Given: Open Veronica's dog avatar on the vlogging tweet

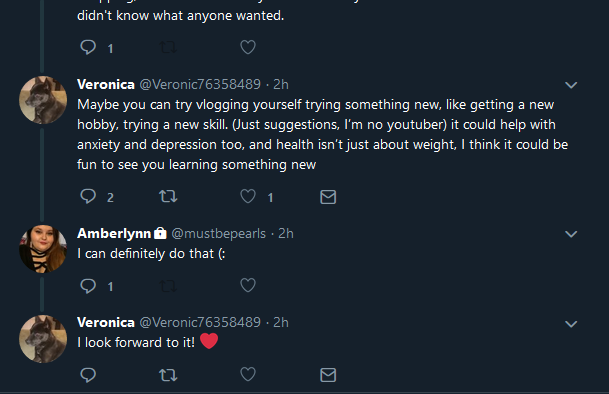Looking at the screenshot, I should 43,100.
